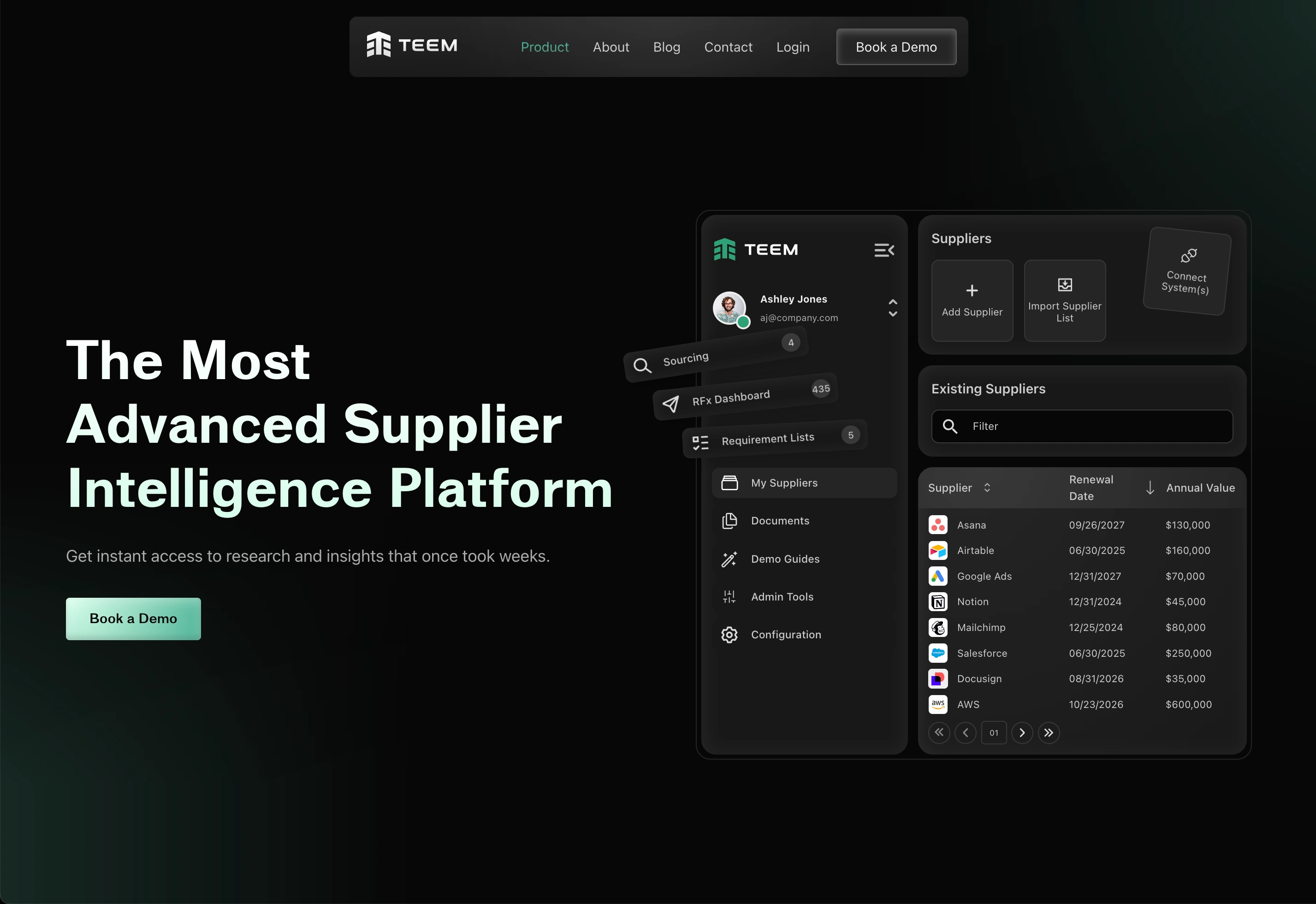The width and height of the screenshot is (1316, 904).
Task: Collapse sidebar with the menu collapse icon
Action: (x=883, y=250)
